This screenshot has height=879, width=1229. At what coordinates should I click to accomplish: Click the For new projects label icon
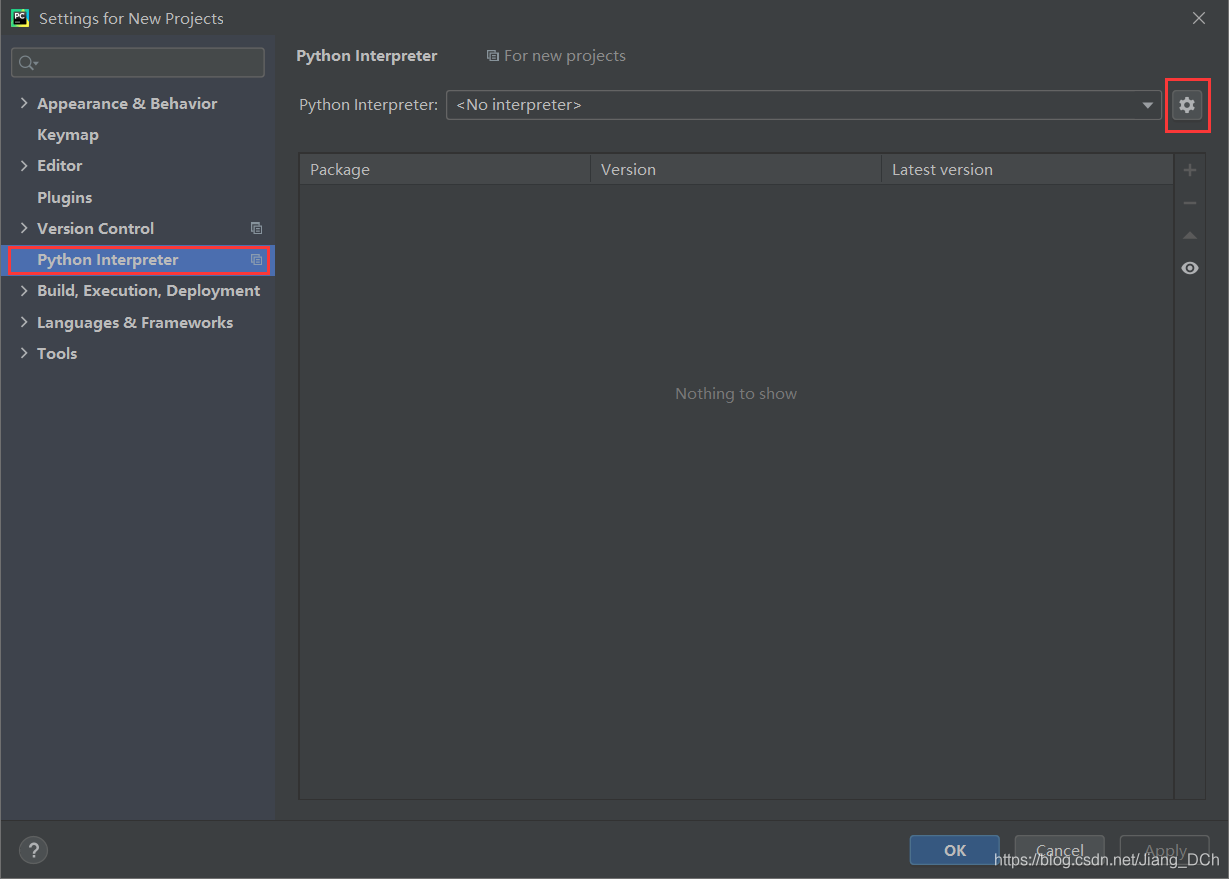point(492,56)
